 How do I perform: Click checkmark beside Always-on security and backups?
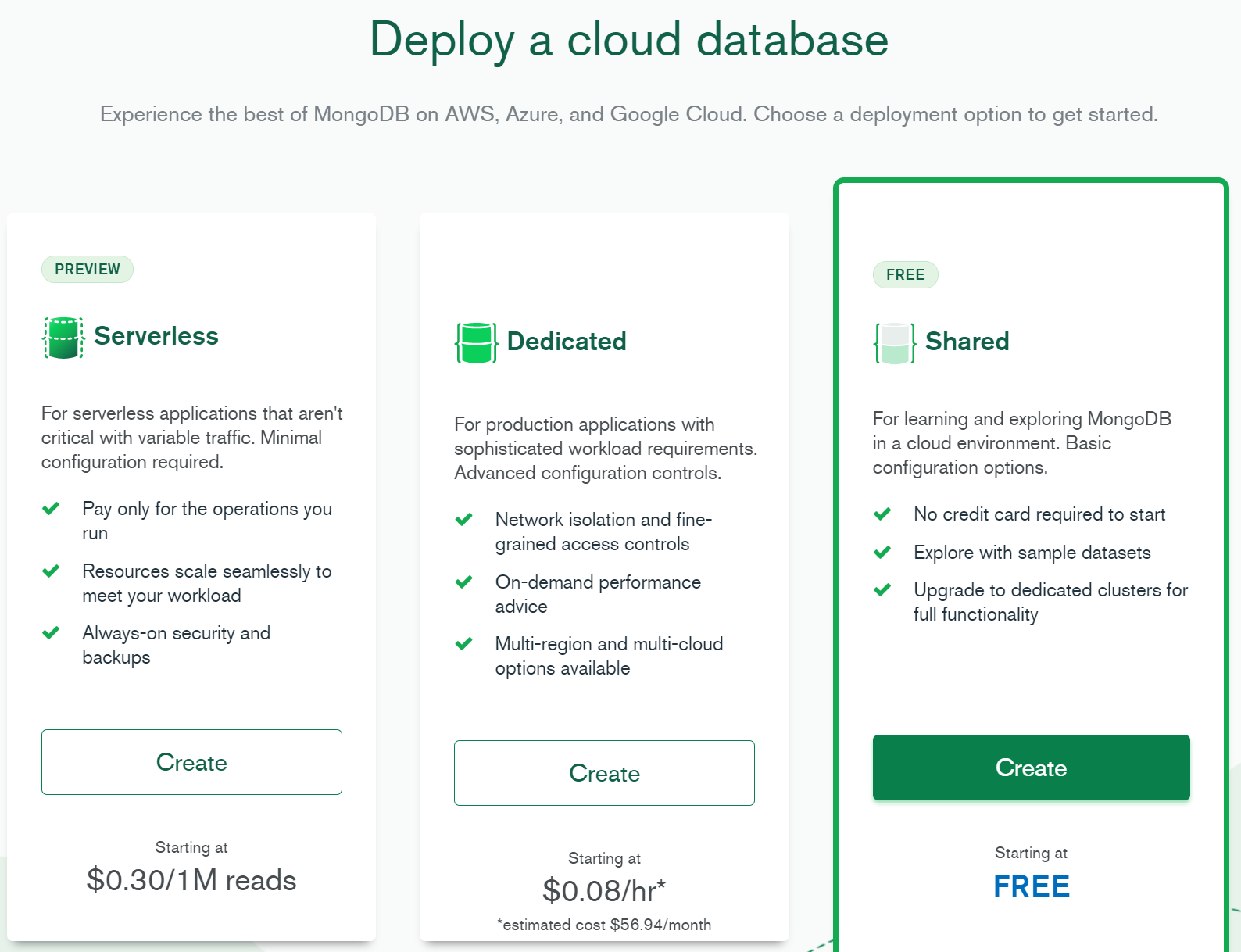click(51, 633)
